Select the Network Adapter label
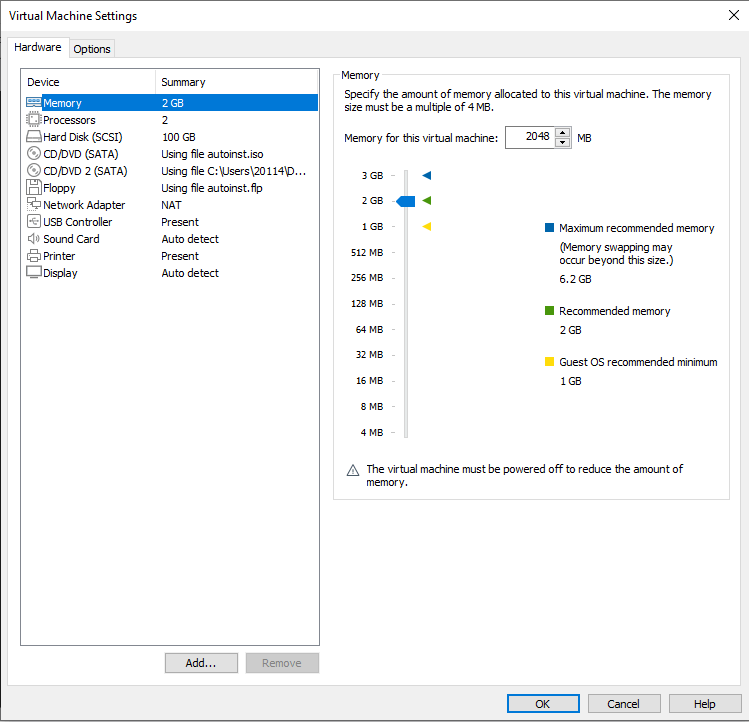 (x=84, y=205)
